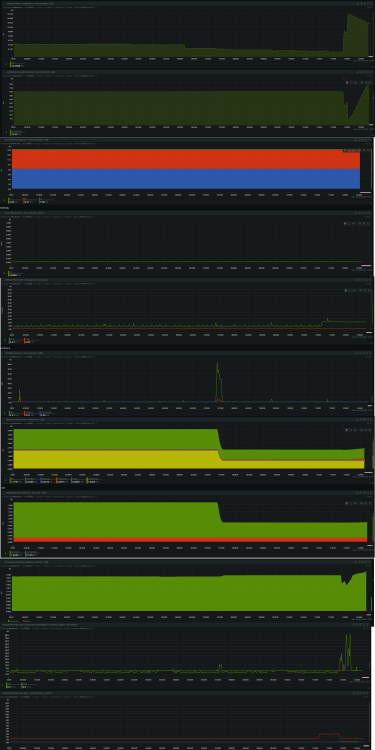
Task: Toggle green legend entry under topmost chart
Action: pos(17,65)
